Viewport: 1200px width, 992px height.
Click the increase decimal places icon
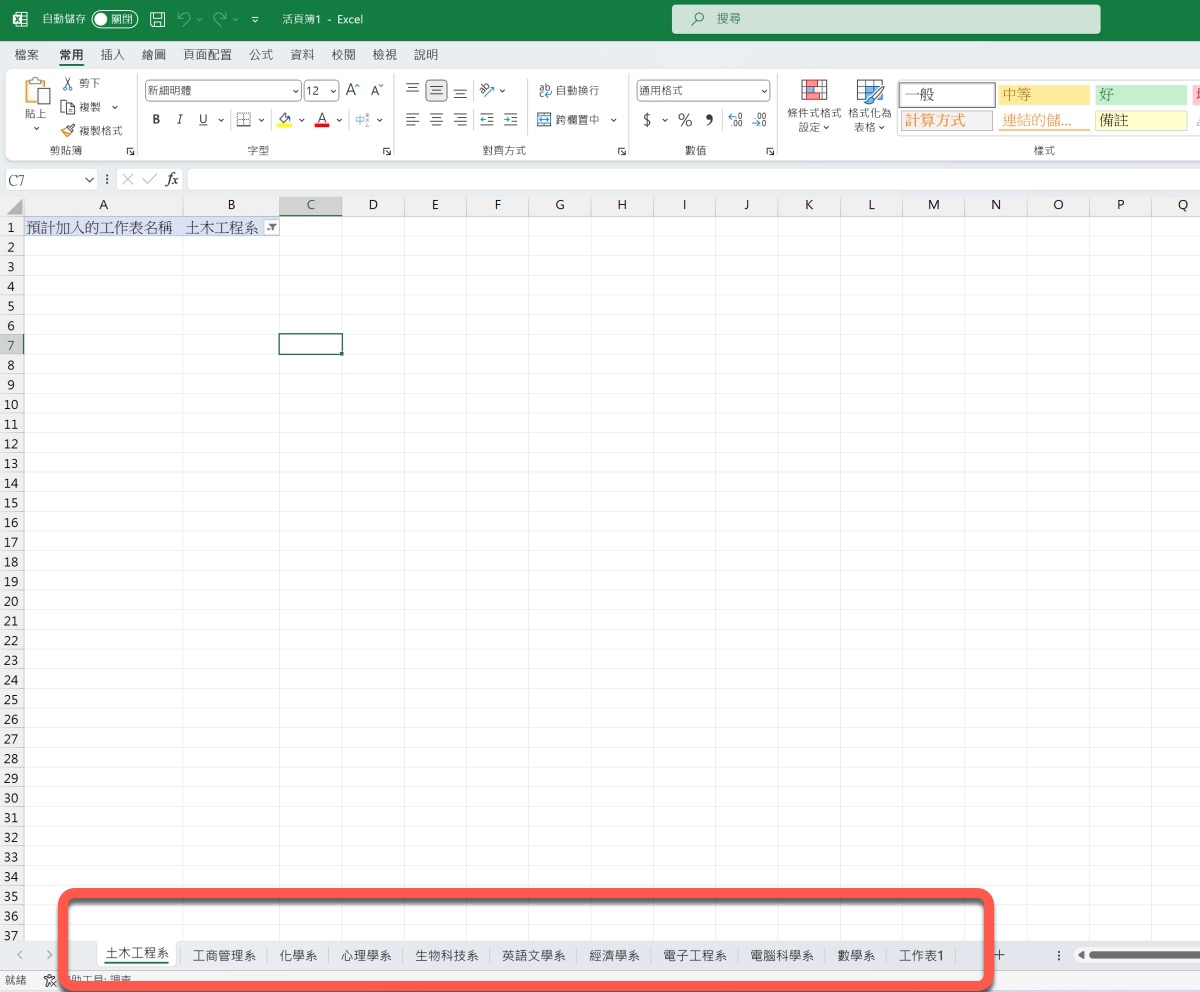coord(735,120)
